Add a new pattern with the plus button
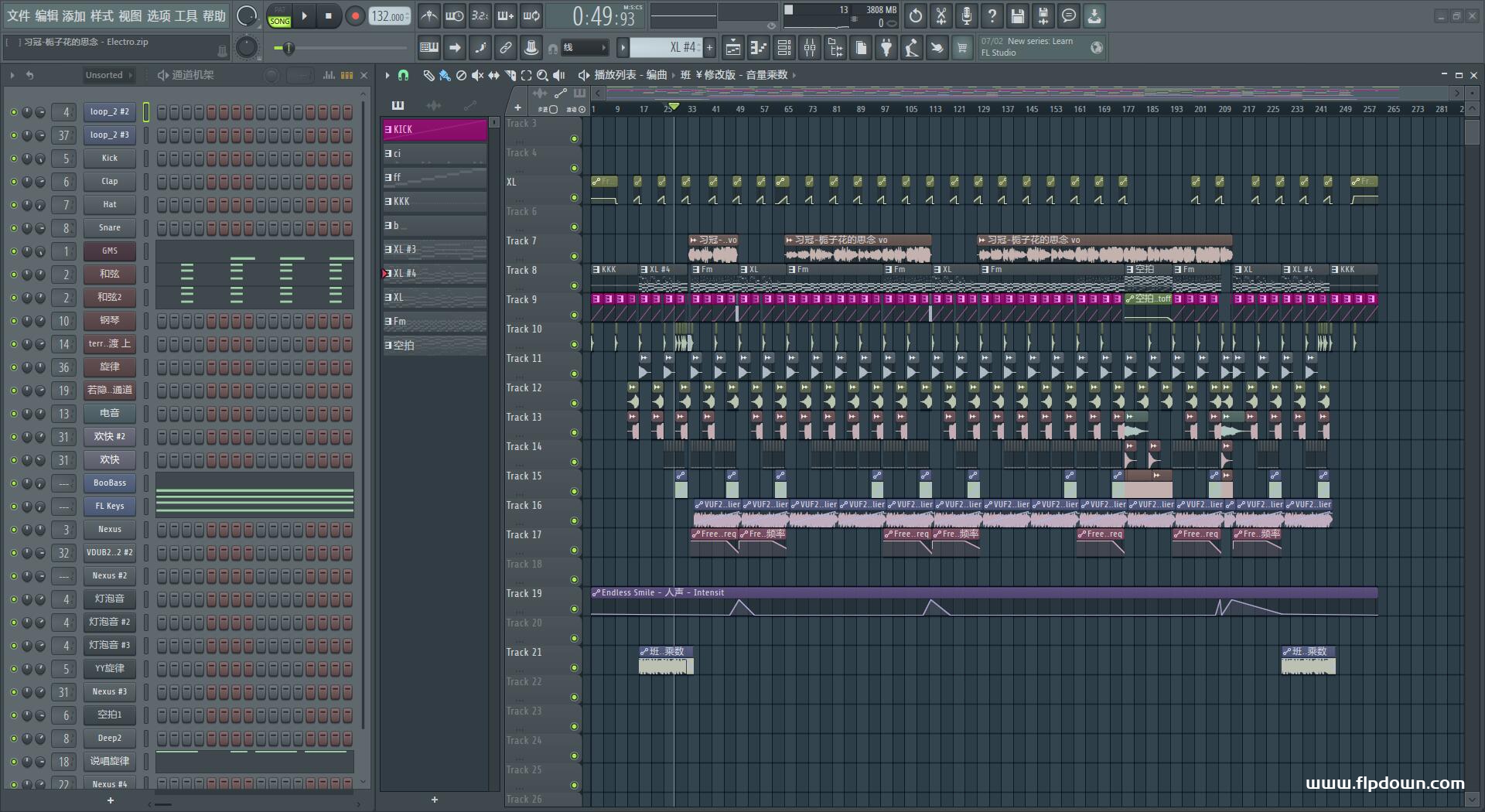This screenshot has width=1485, height=812. click(x=709, y=48)
